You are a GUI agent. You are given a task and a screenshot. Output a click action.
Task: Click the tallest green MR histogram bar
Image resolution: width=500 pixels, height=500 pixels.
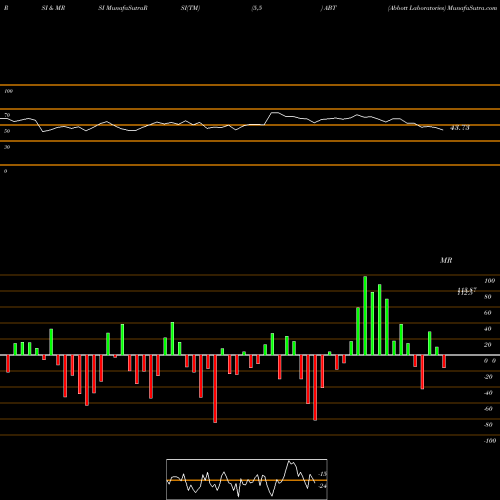point(365,315)
